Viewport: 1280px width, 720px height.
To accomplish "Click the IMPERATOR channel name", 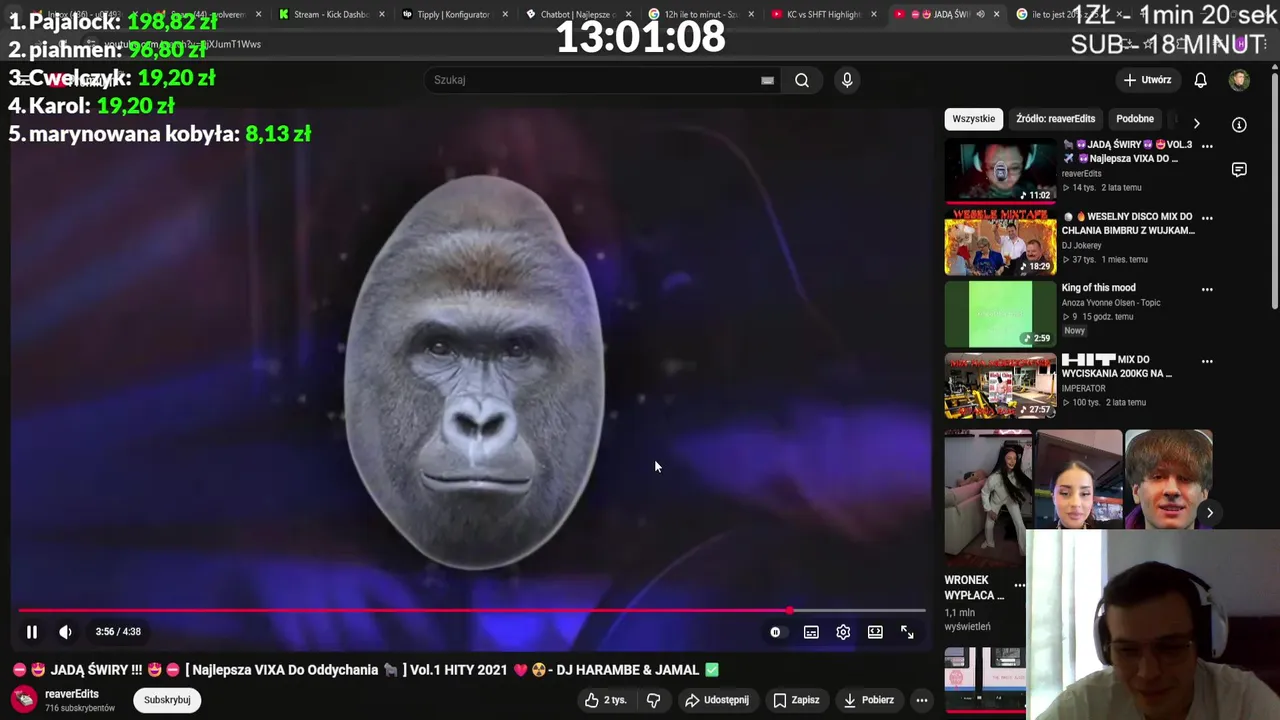I will [1084, 388].
